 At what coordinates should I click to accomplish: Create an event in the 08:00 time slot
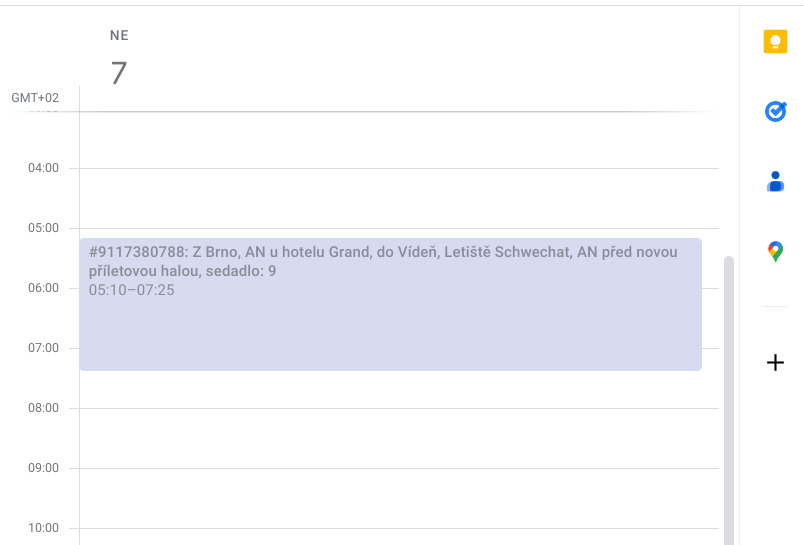[399, 438]
